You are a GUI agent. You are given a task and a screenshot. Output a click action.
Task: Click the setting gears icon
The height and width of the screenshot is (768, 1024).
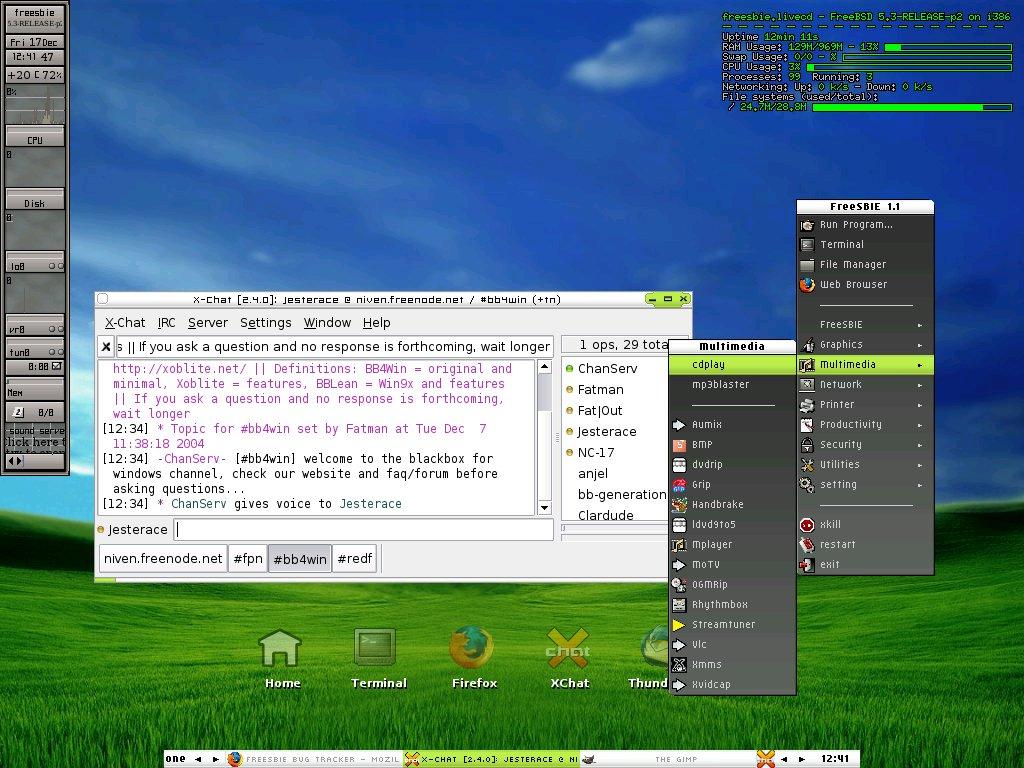pyautogui.click(x=807, y=485)
